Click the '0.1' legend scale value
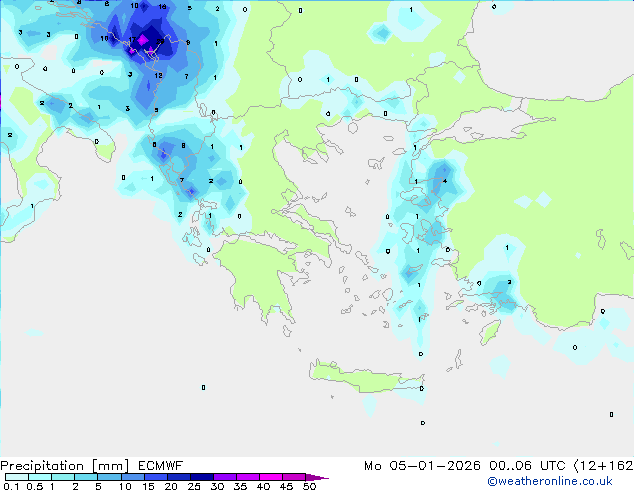Image resolution: width=634 pixels, height=490 pixels. [11, 486]
